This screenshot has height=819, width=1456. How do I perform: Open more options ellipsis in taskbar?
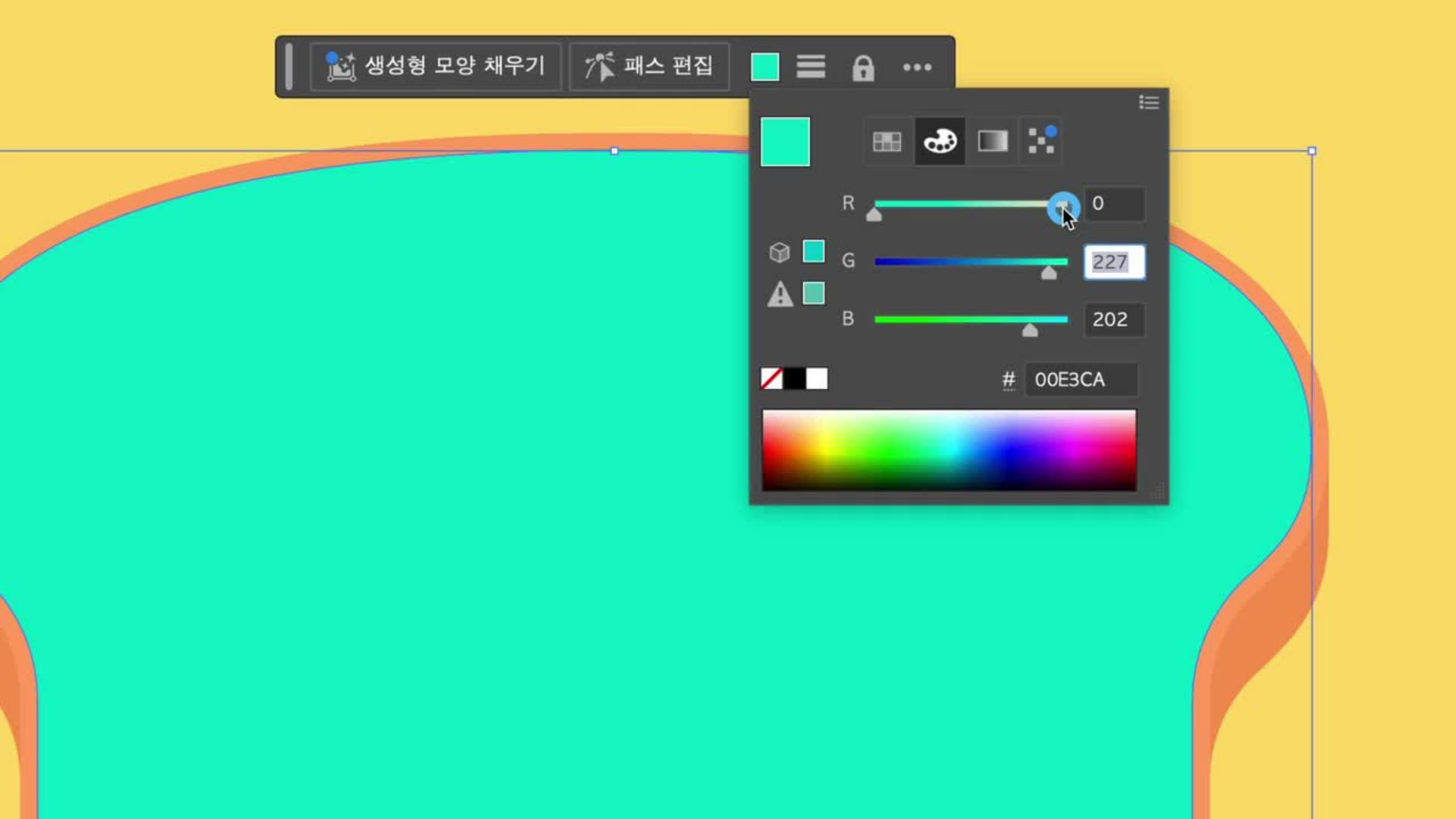click(917, 67)
